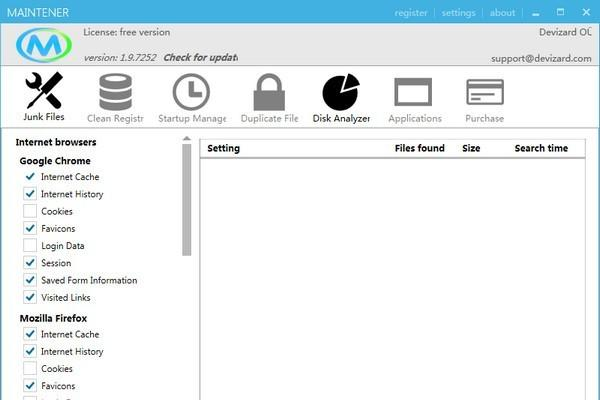Toggle Firefox Favicons checkbox
Viewport: 600px width, 400px height.
[30, 385]
